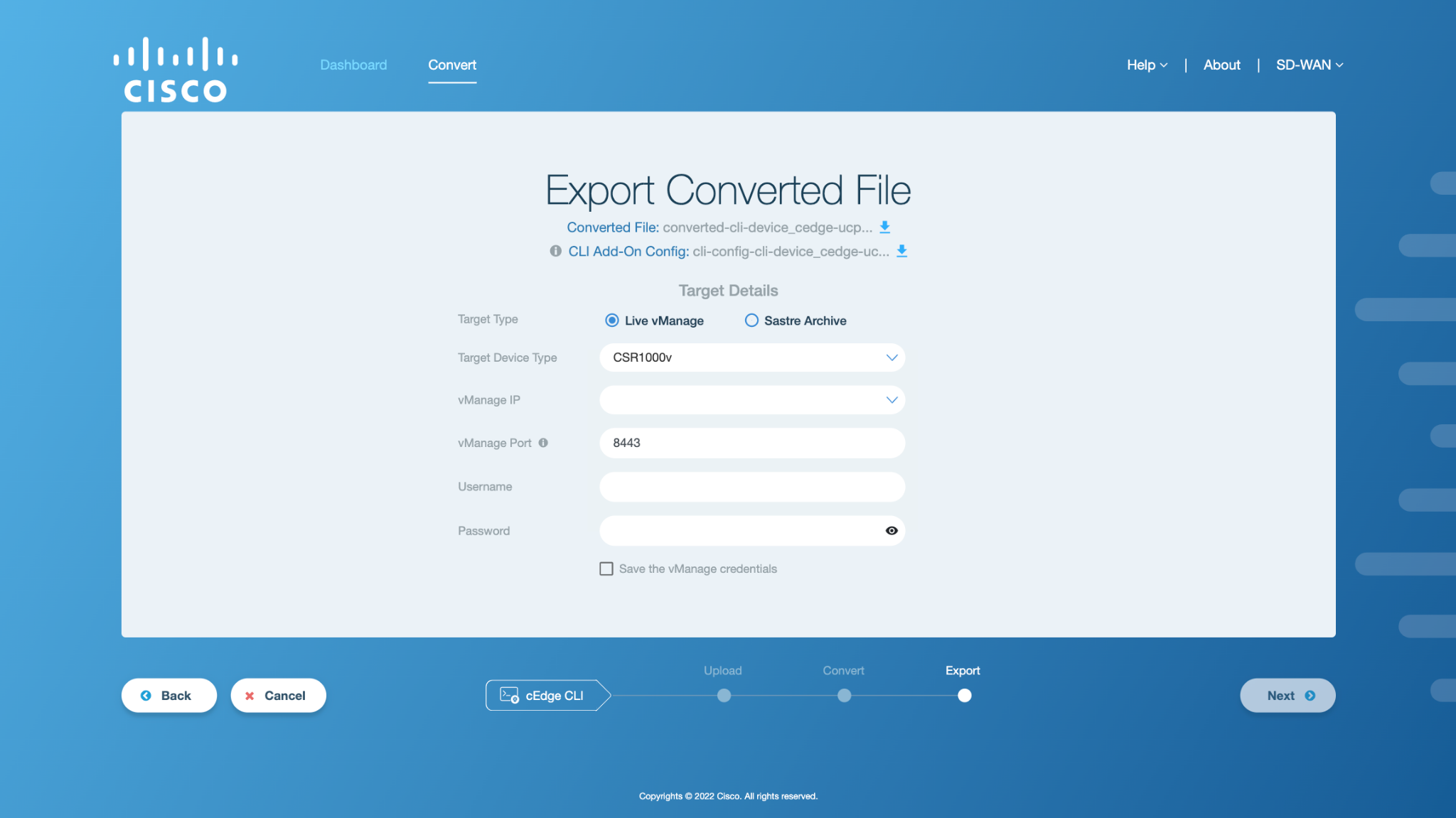Click the Back navigation arrow icon
Image resolution: width=1456 pixels, height=818 pixels.
click(x=147, y=694)
